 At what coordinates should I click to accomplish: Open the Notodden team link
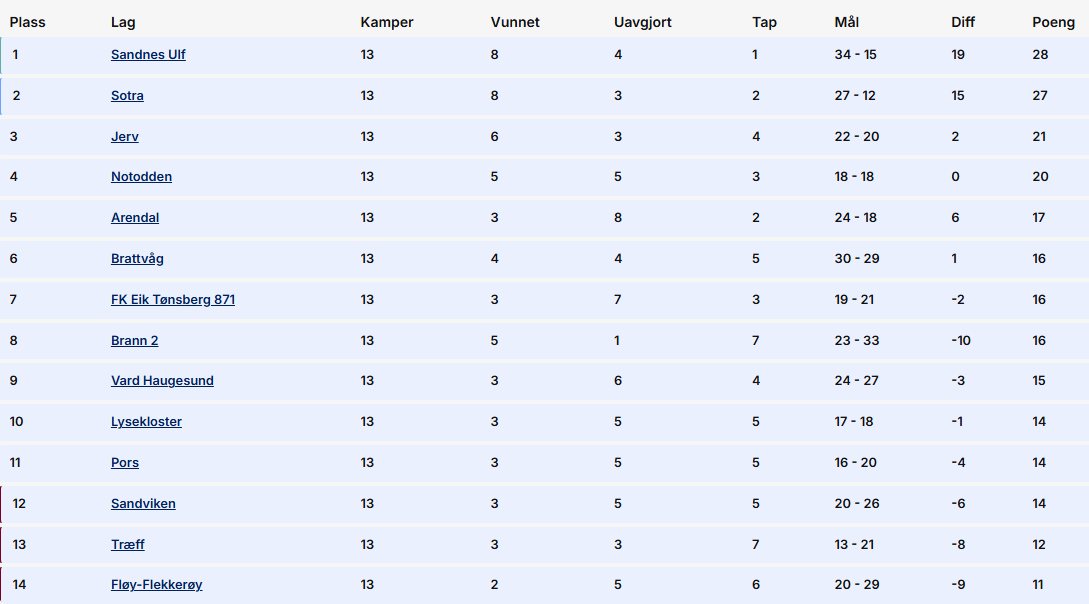tap(141, 177)
